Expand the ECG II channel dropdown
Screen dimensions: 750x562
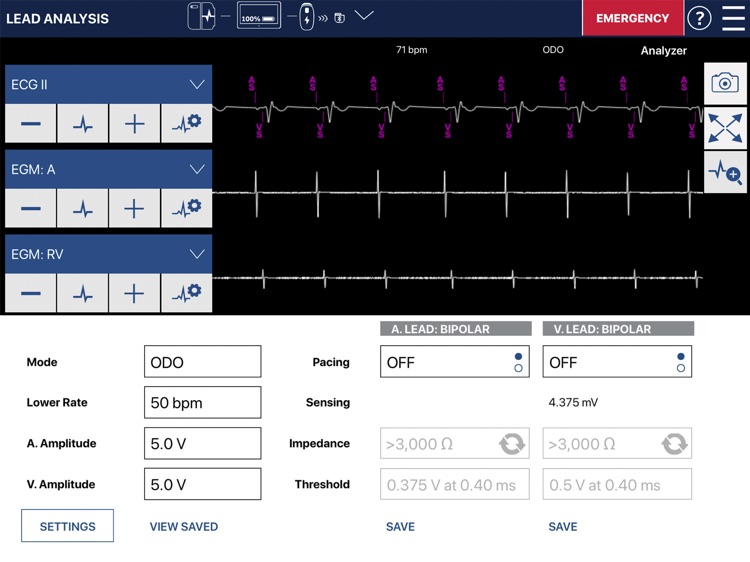pos(197,85)
